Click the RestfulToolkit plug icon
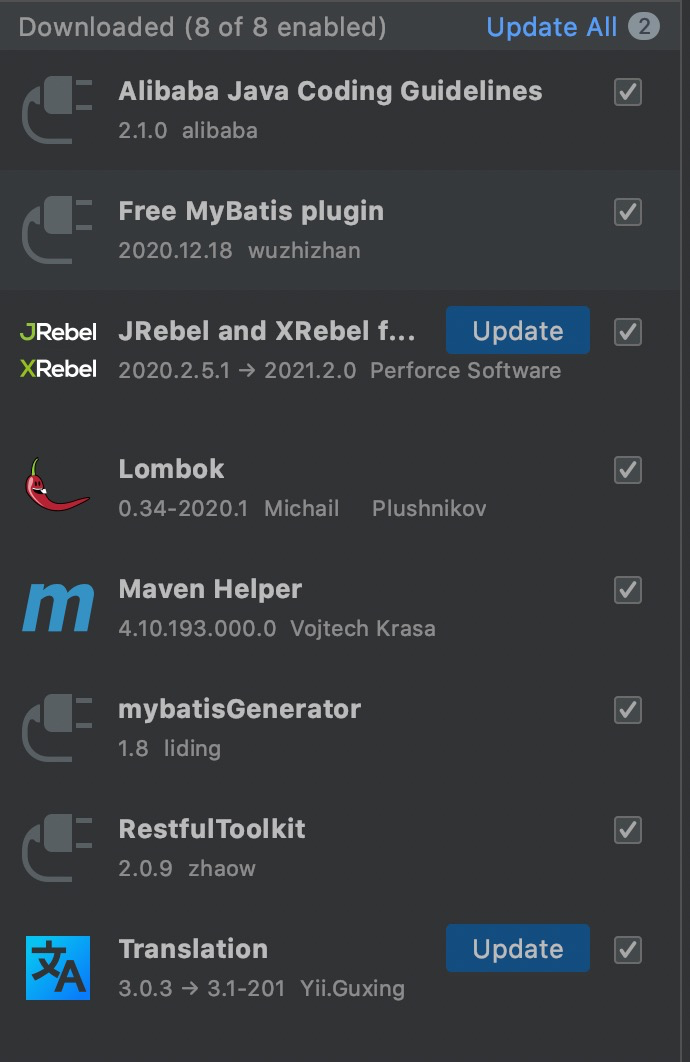 click(58, 848)
